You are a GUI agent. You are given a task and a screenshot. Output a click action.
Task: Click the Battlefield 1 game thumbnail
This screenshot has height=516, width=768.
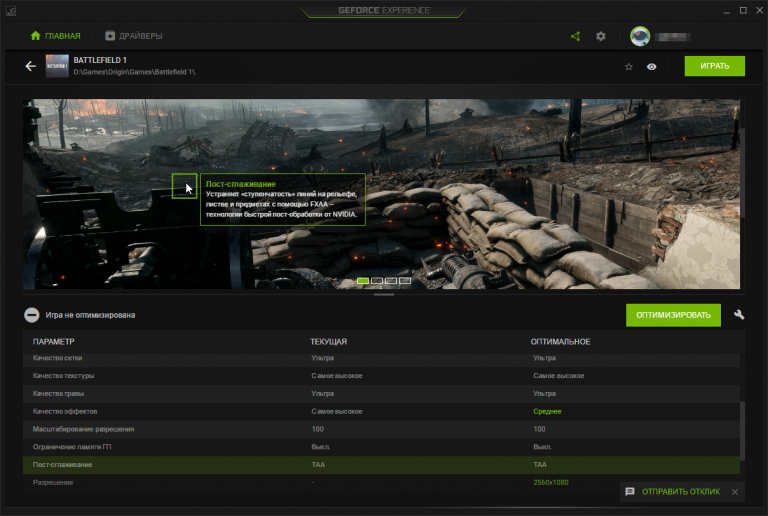[x=57, y=66]
